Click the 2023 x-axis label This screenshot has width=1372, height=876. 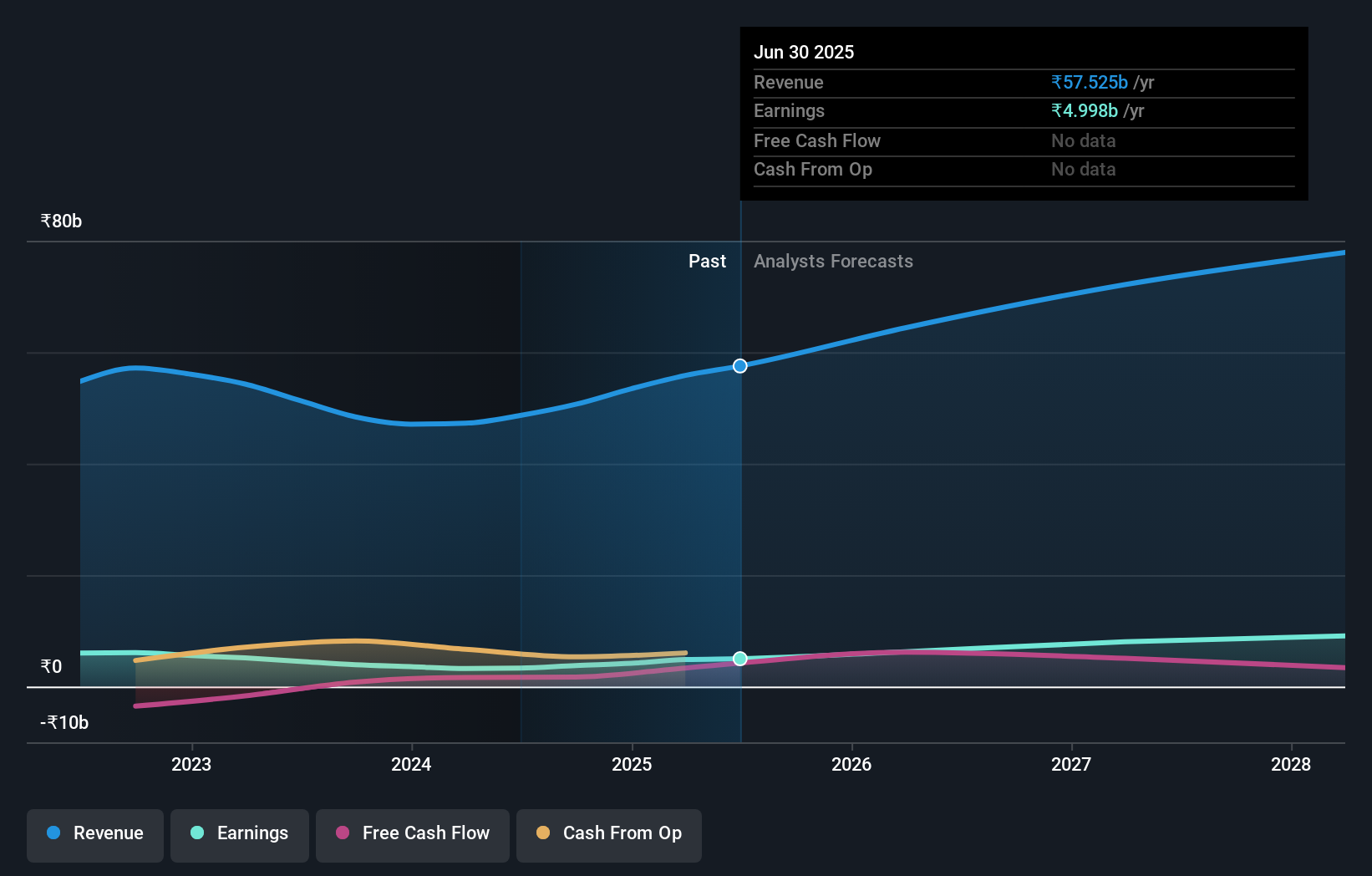[191, 764]
